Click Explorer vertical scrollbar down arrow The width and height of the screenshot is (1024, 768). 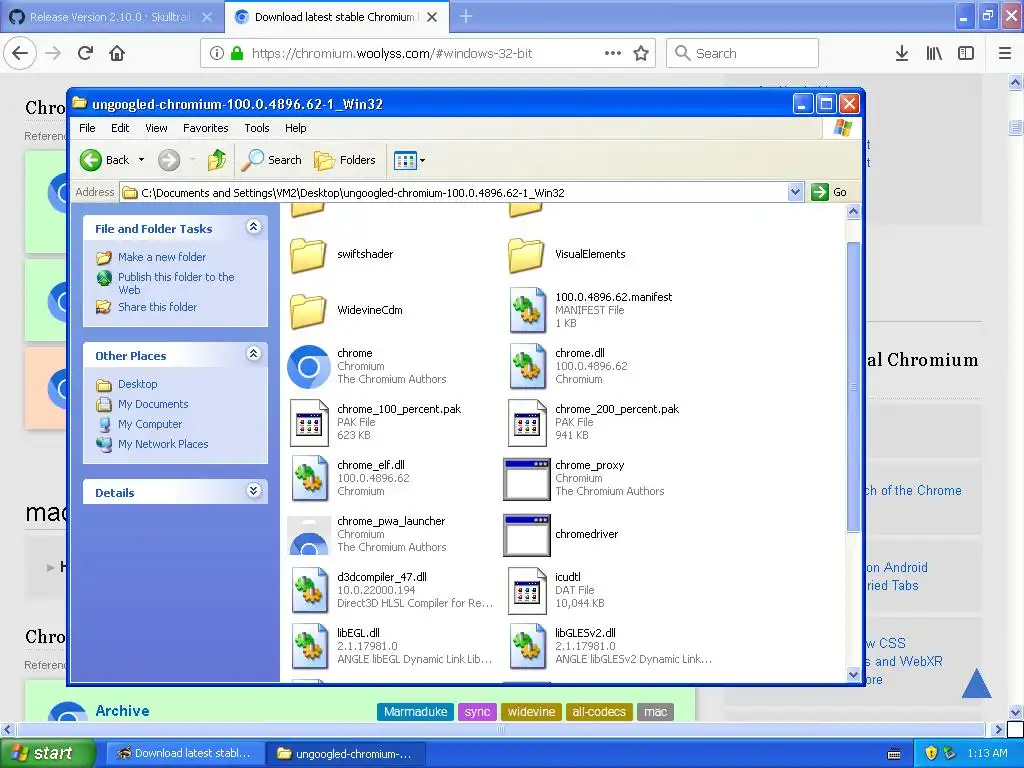(x=853, y=674)
